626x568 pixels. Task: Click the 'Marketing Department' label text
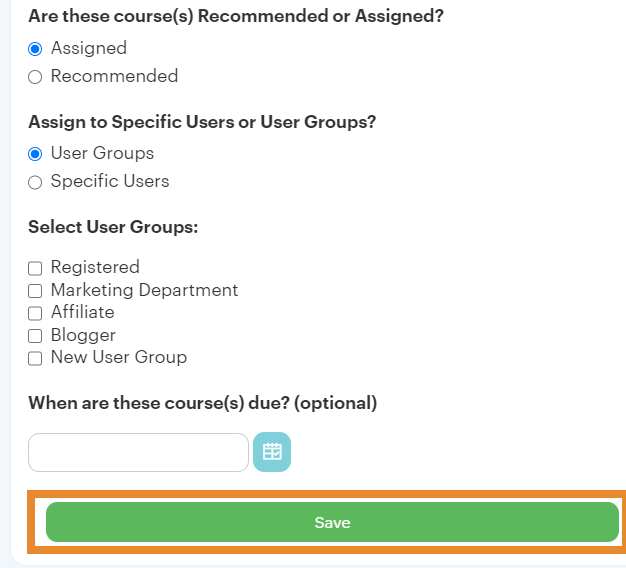click(x=144, y=290)
